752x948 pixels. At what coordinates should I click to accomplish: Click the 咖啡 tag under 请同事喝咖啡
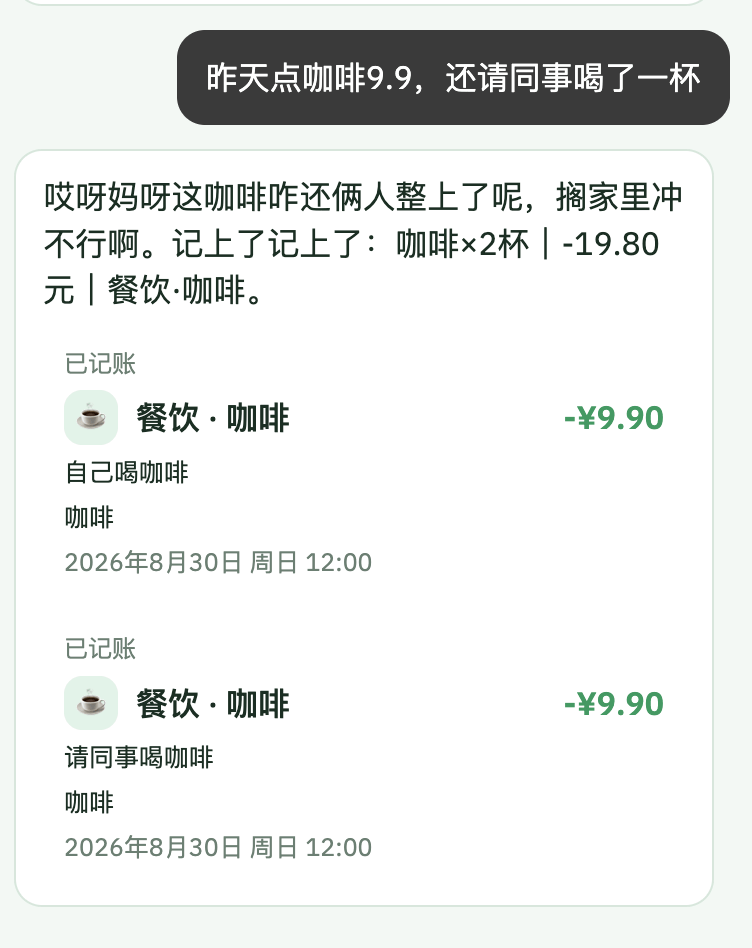89,803
